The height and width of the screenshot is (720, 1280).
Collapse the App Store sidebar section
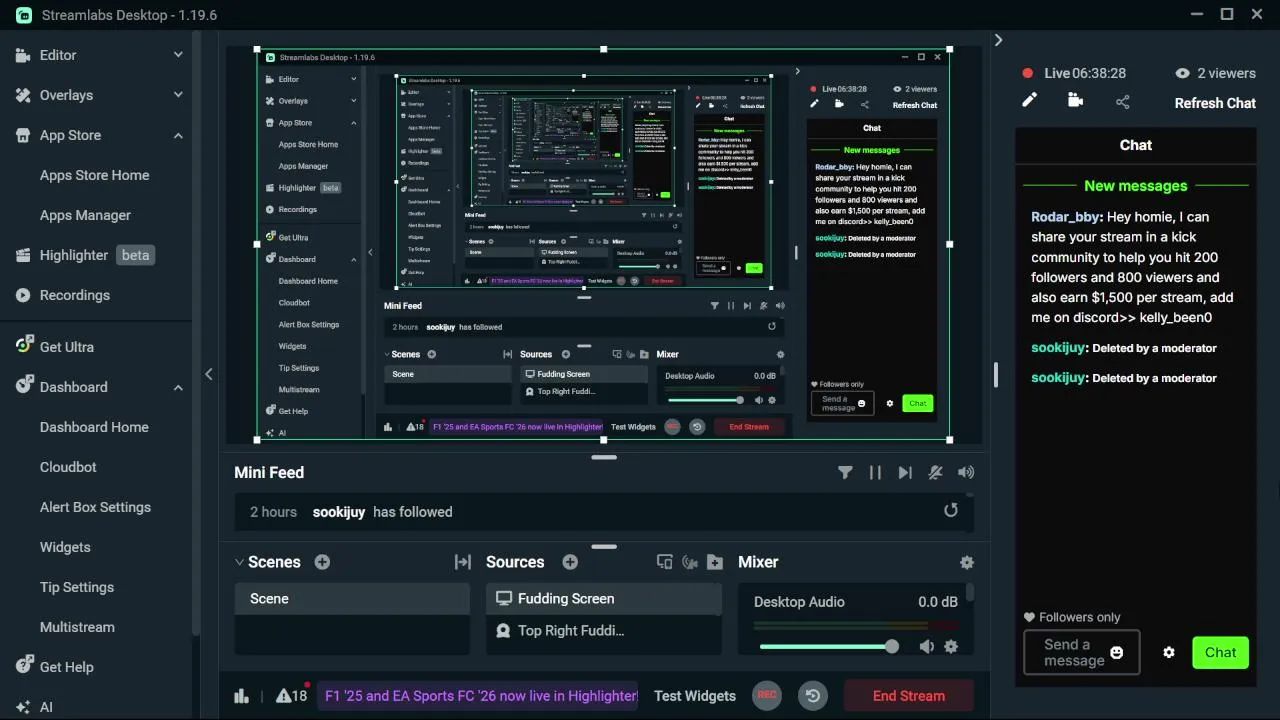[x=178, y=135]
